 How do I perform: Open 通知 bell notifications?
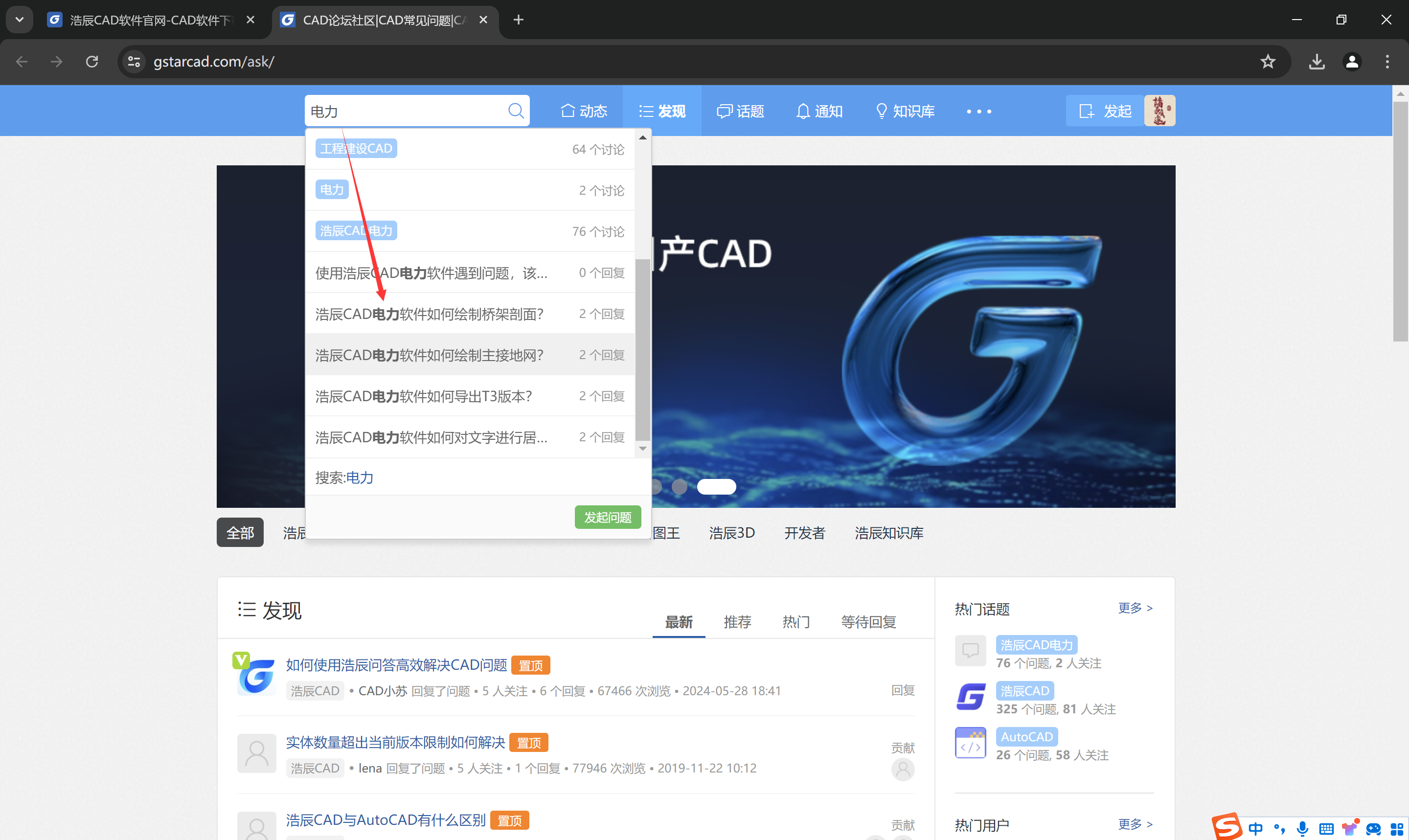pos(819,111)
